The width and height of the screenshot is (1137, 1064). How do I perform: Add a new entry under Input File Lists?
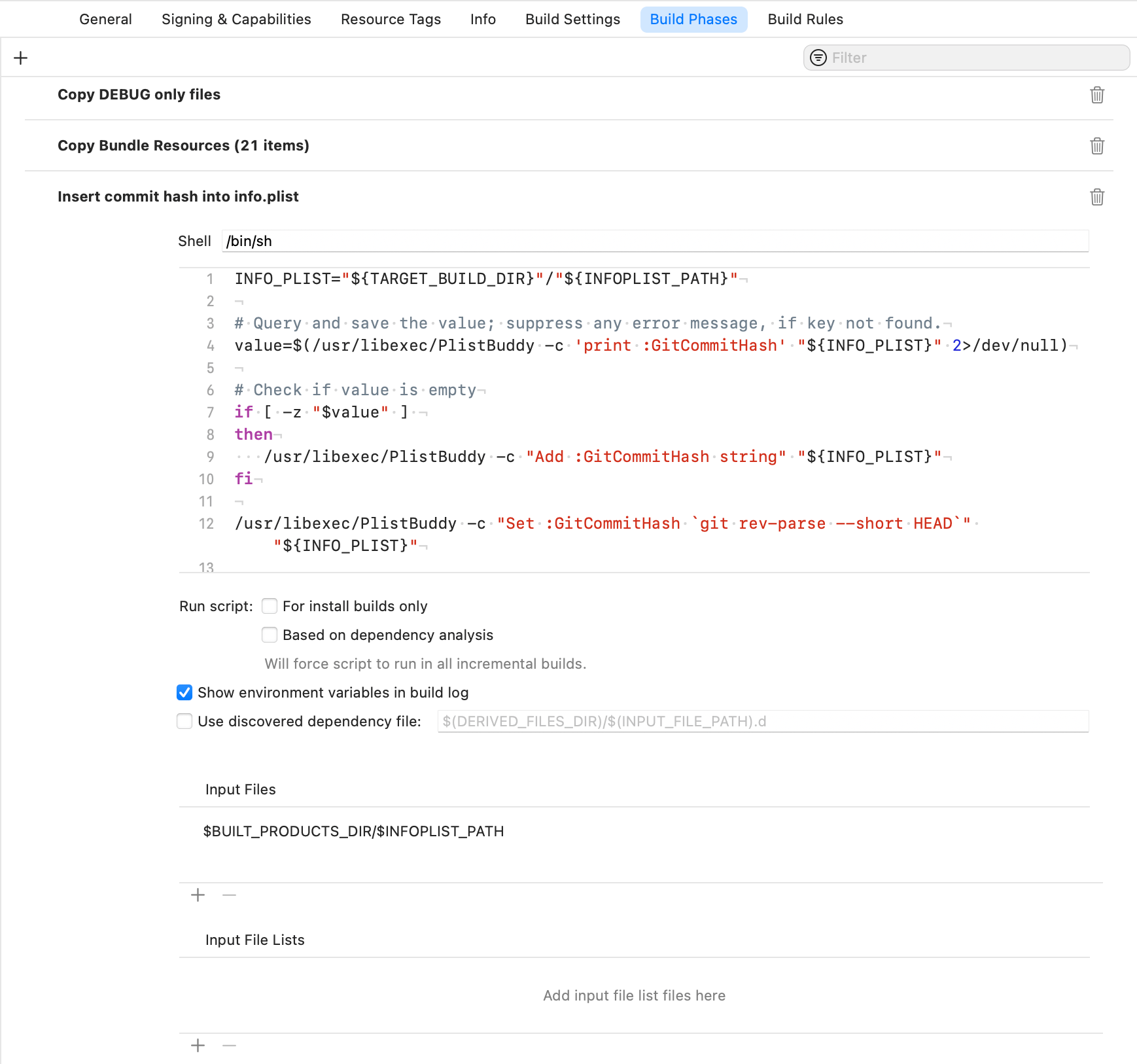[x=197, y=1045]
